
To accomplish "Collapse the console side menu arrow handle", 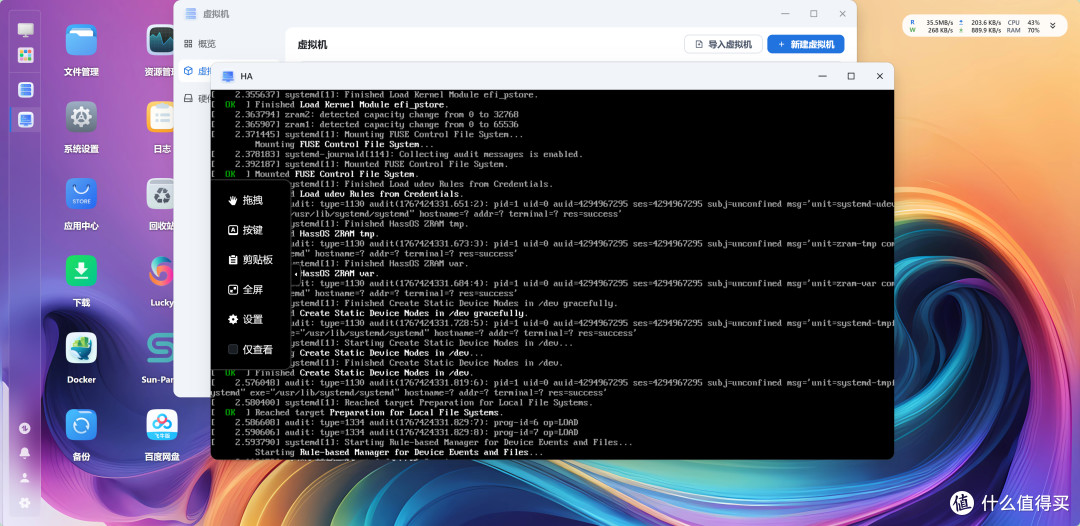I will pos(295,274).
